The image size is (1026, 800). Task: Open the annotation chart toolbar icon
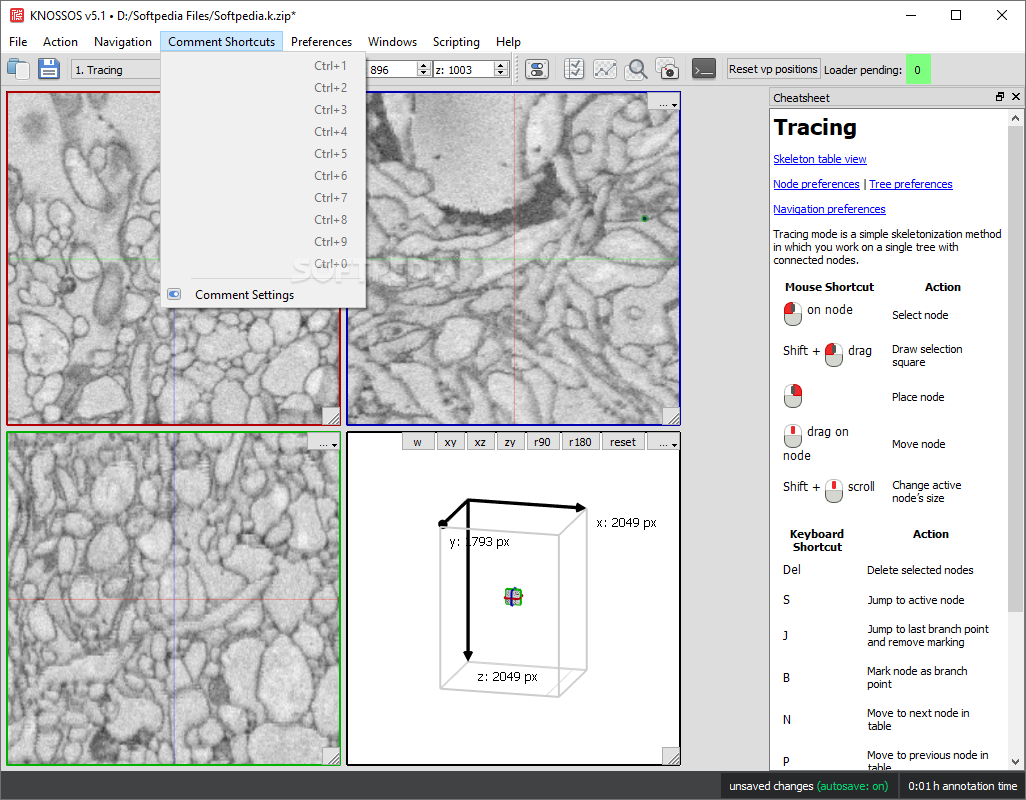[605, 69]
